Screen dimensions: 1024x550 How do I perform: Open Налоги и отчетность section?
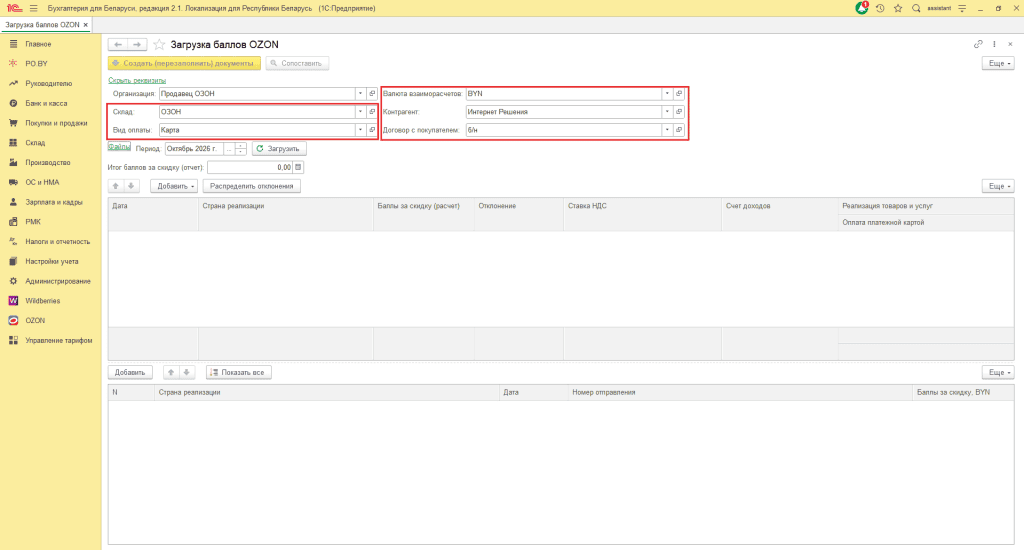click(x=57, y=242)
